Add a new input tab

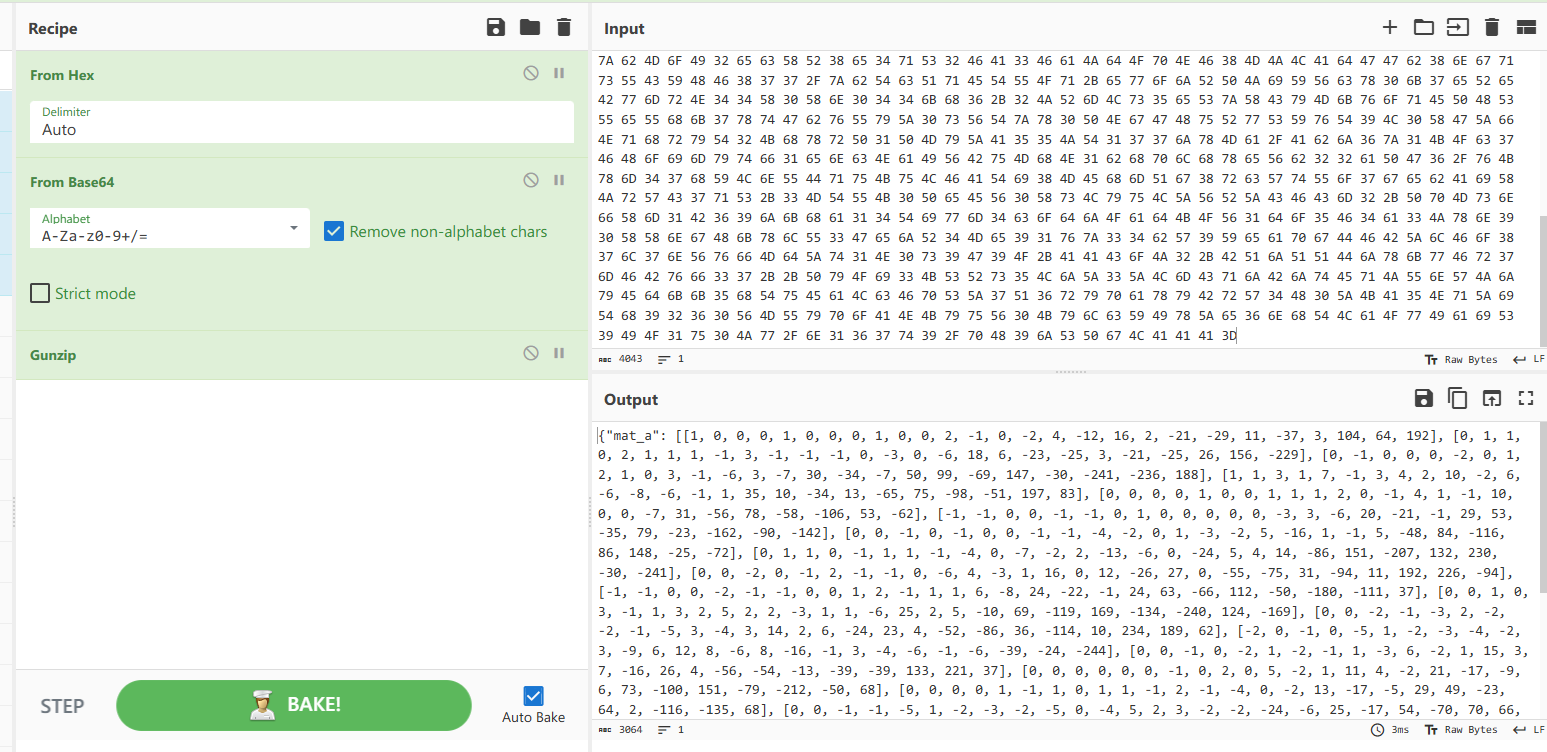1389,28
